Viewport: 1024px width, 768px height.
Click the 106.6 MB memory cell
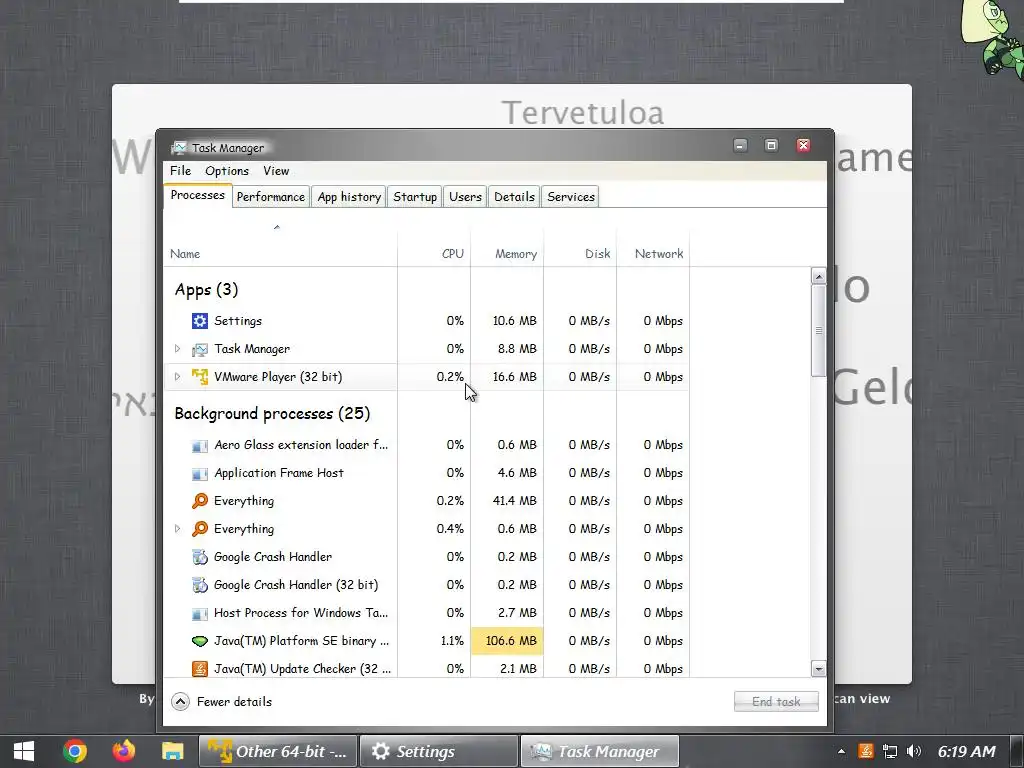pos(507,641)
